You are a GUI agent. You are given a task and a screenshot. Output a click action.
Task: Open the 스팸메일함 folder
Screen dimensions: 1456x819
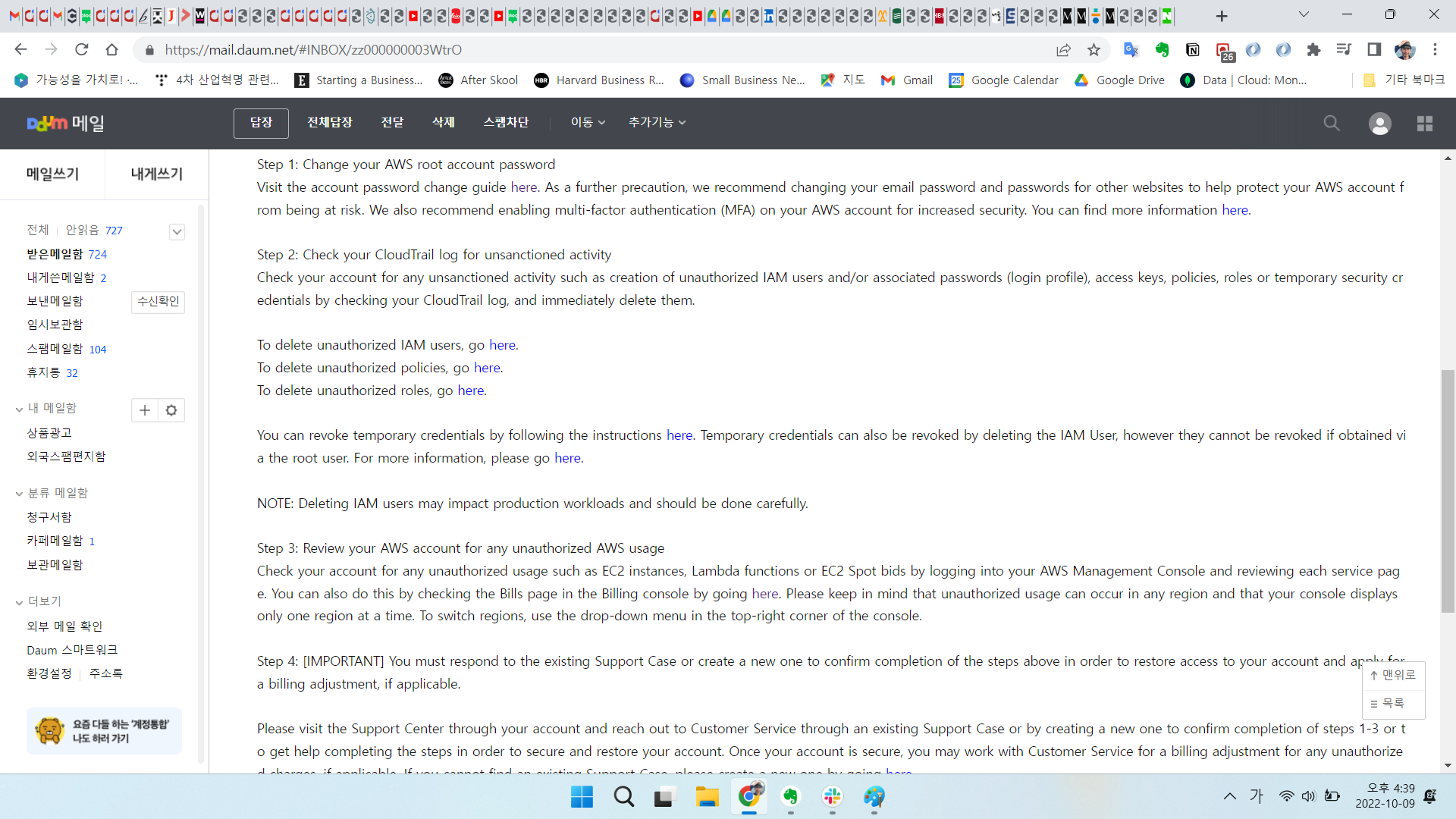click(55, 349)
